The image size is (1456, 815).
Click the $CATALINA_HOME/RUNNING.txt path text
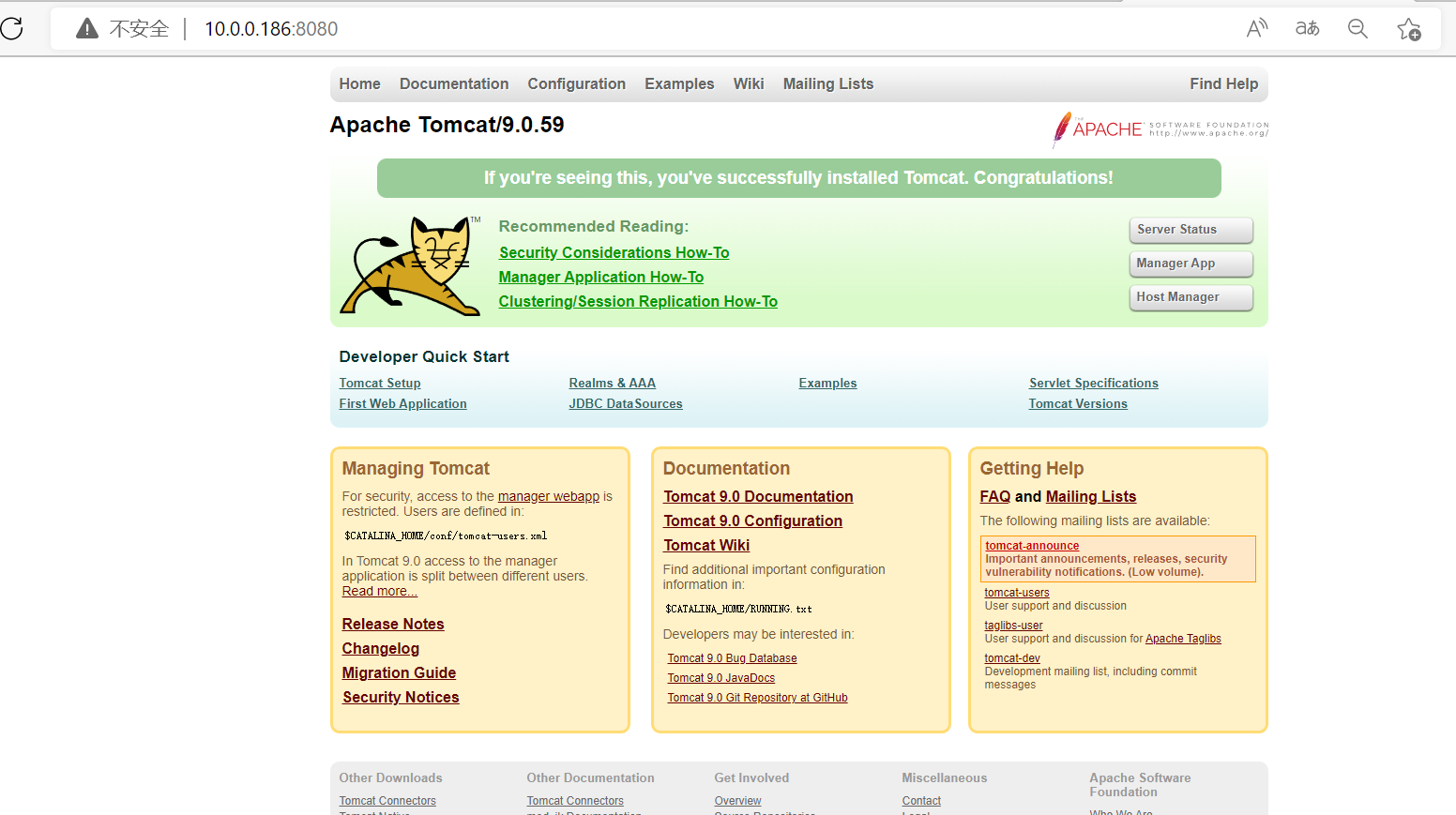tap(738, 610)
